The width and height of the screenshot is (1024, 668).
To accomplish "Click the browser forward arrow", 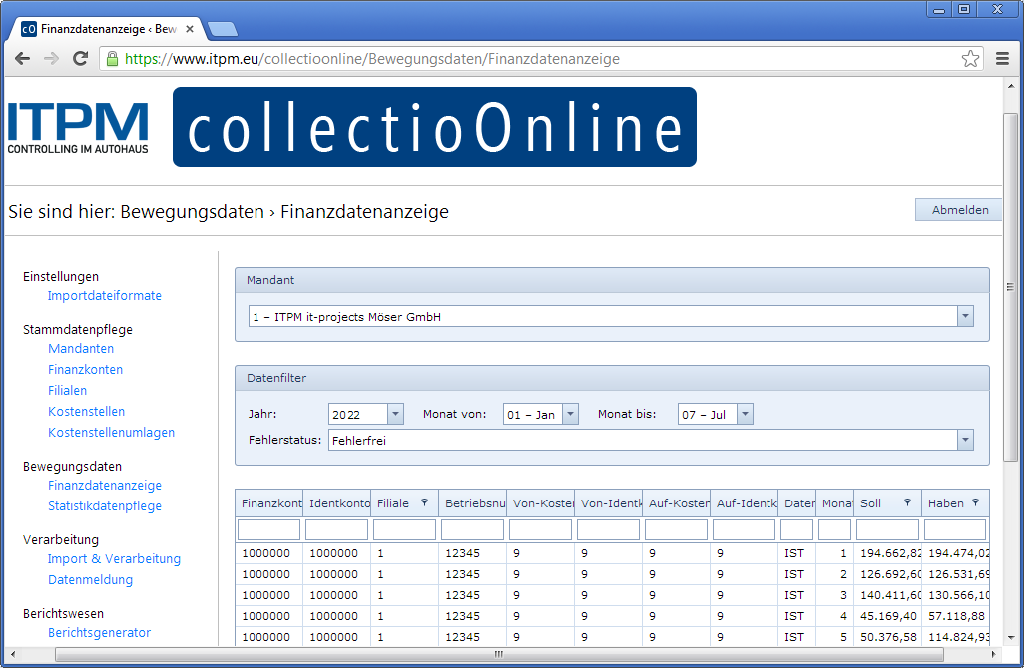I will pos(51,59).
